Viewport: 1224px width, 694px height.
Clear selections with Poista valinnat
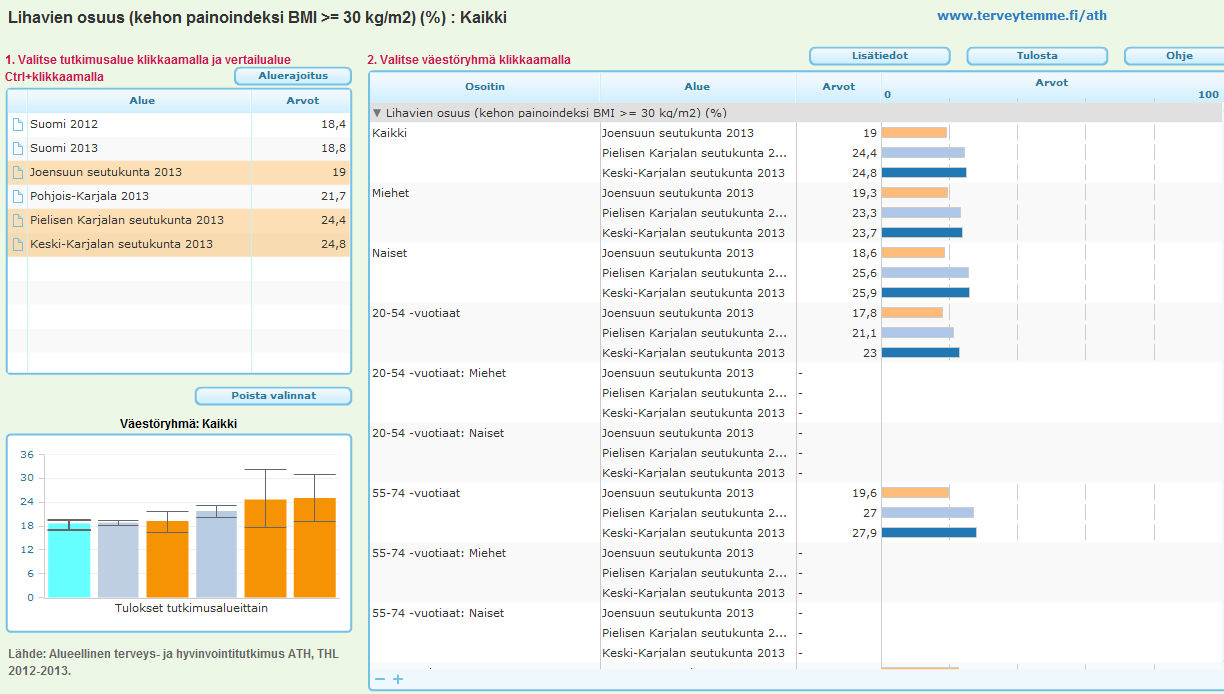[273, 396]
